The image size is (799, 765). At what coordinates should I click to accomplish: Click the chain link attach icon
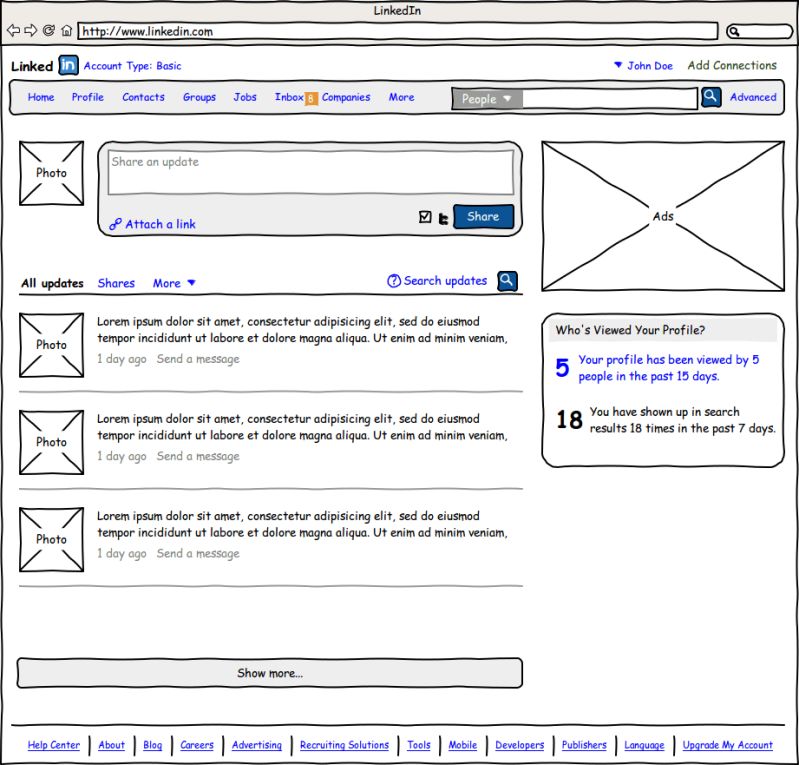click(116, 224)
